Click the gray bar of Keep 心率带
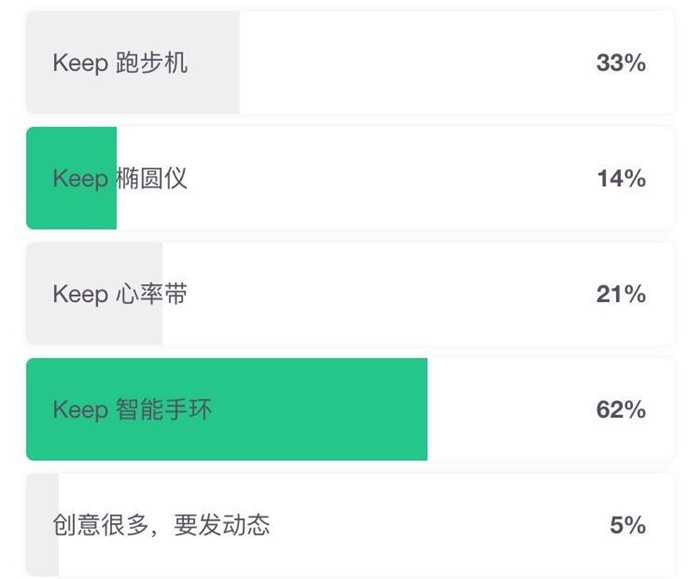This screenshot has width=700, height=579. tap(94, 294)
